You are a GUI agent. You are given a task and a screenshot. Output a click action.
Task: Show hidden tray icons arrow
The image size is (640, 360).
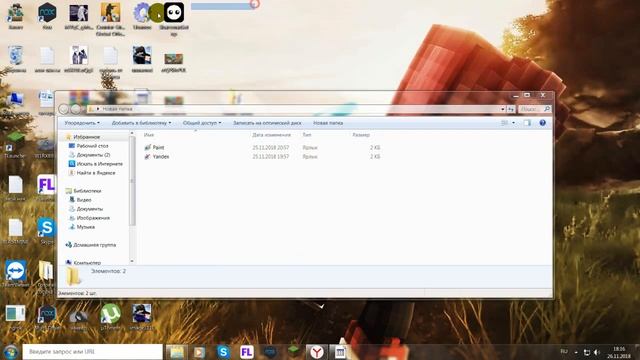[x=576, y=352]
